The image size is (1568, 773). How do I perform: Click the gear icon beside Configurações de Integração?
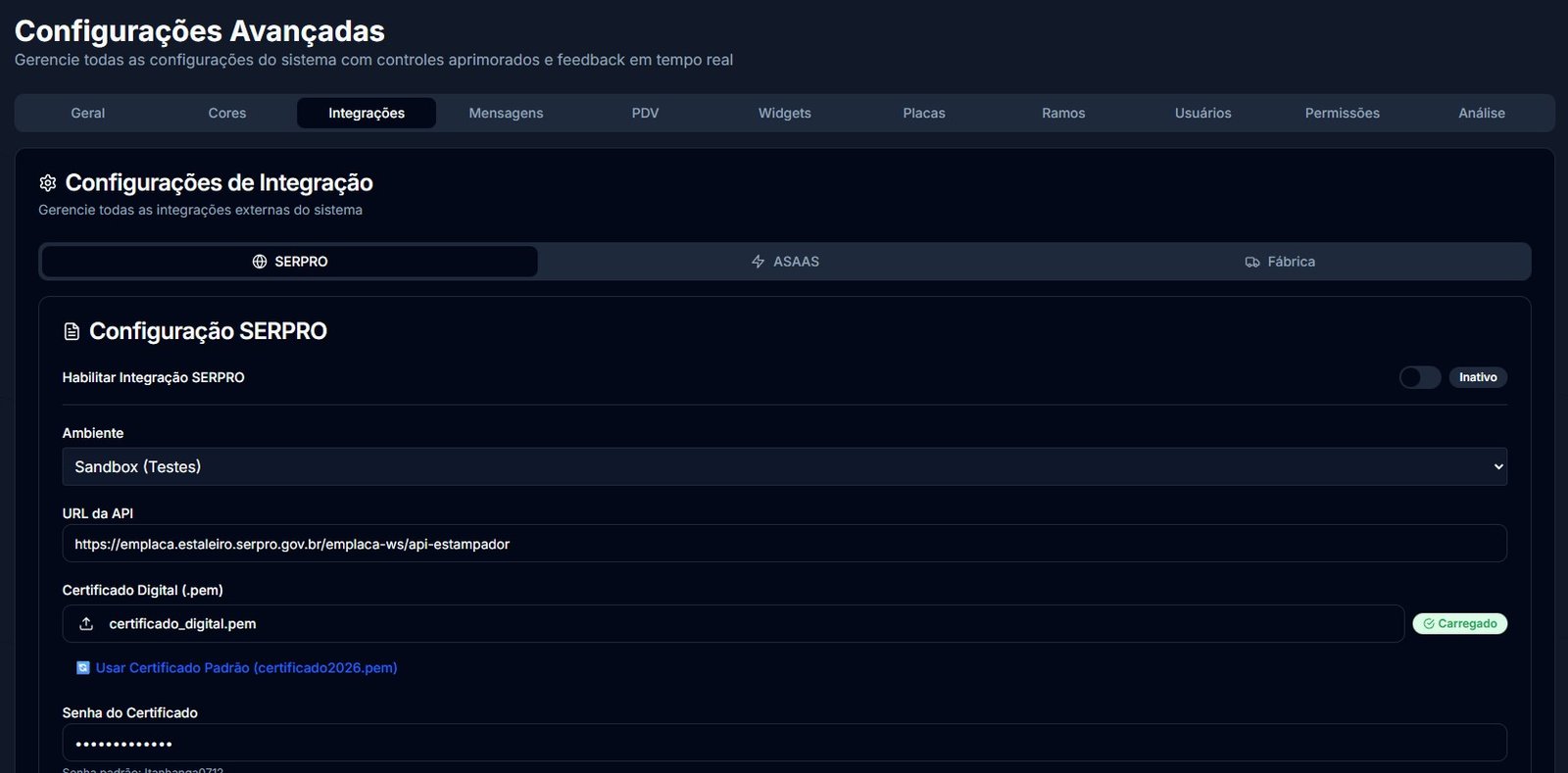[47, 183]
